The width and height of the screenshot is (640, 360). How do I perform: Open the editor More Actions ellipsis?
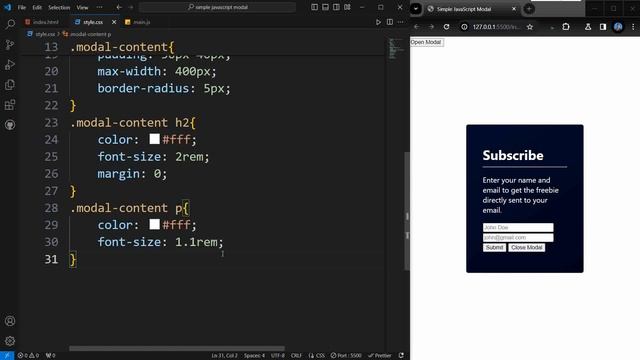pyautogui.click(x=401, y=22)
